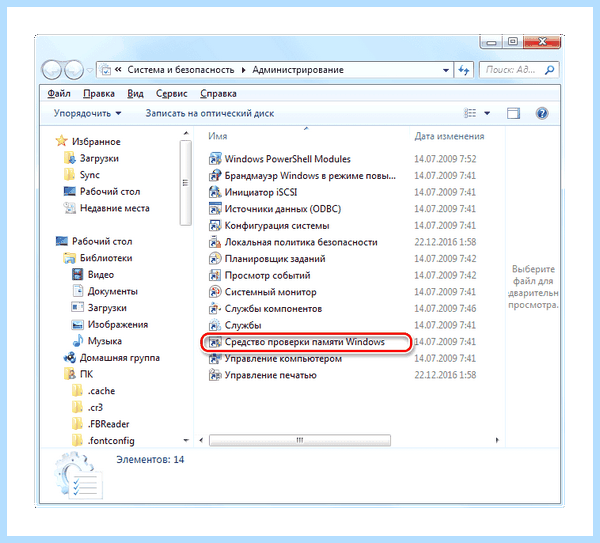600x543 pixels.
Task: Click the Система и безопасность breadcrumb
Action: tap(181, 70)
